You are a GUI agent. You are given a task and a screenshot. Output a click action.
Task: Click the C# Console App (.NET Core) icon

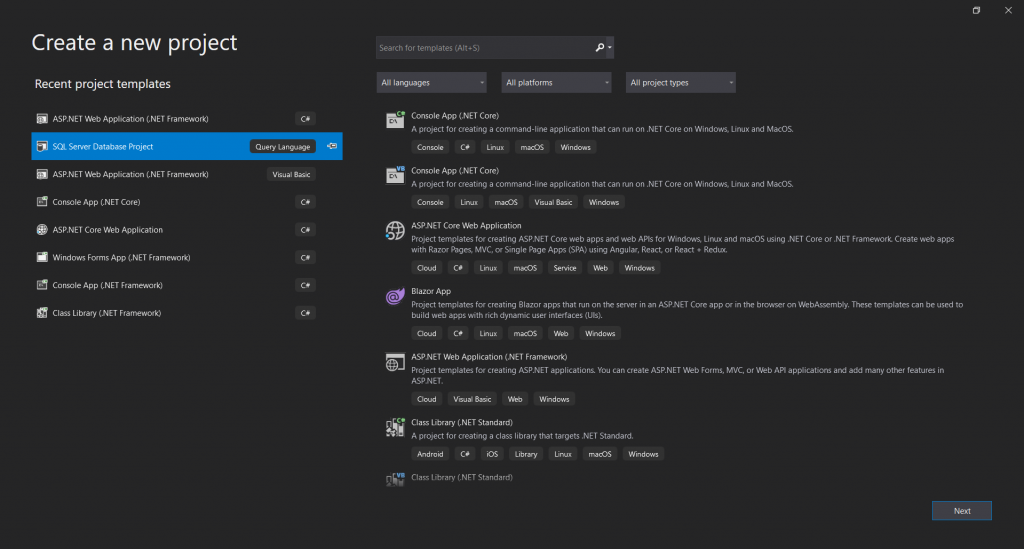(394, 120)
